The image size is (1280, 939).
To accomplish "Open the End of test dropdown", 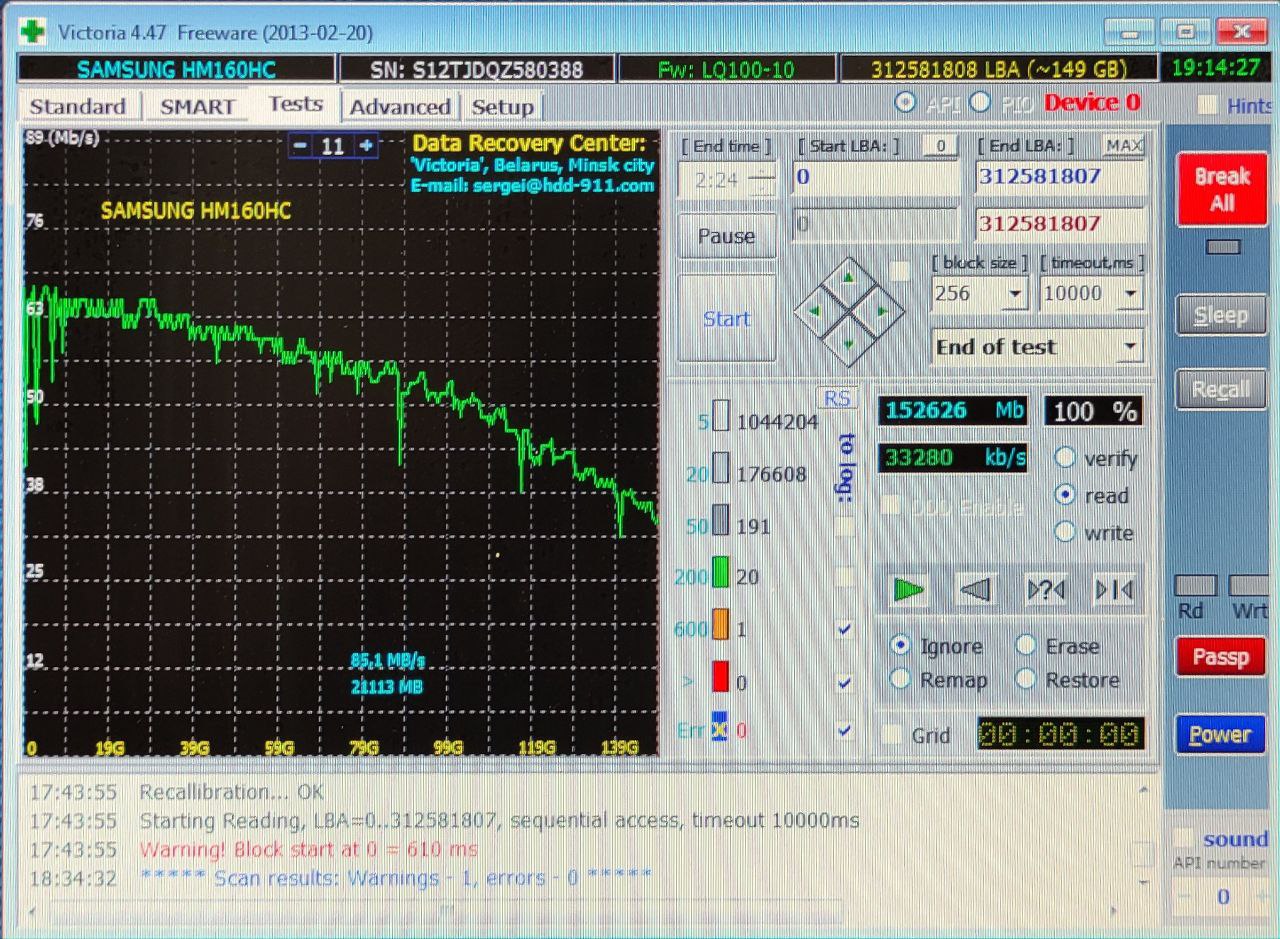I will coord(1130,347).
